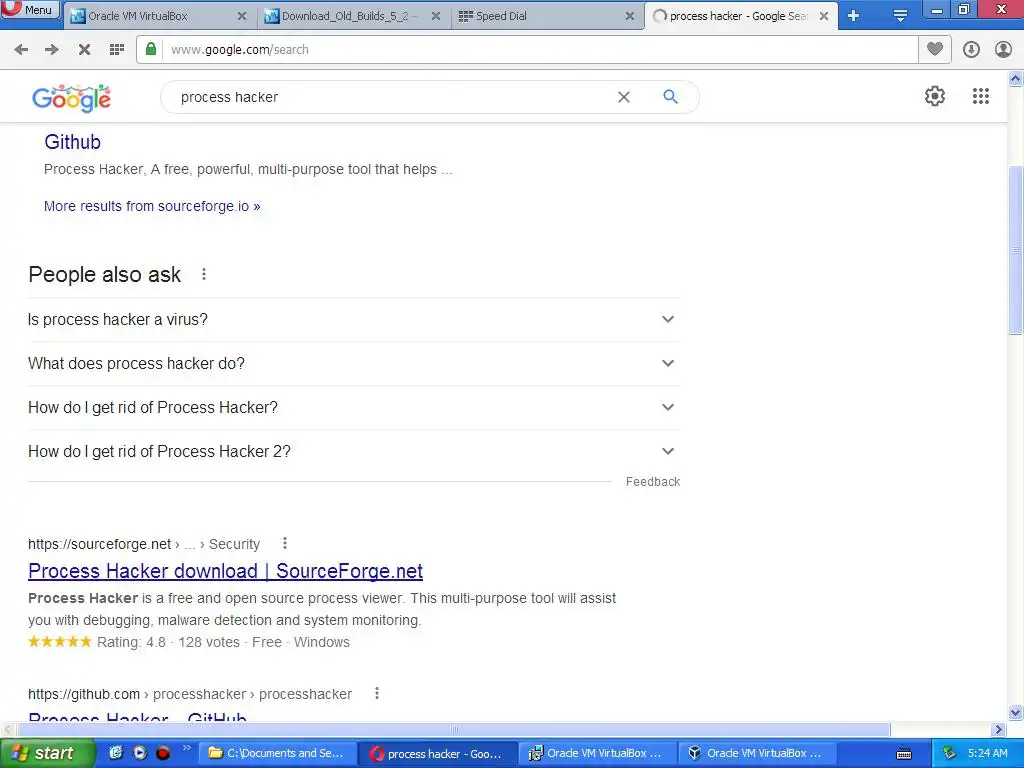Click the taskbar clock 5:24 AM
Screen dimensions: 1024x768
(987, 754)
